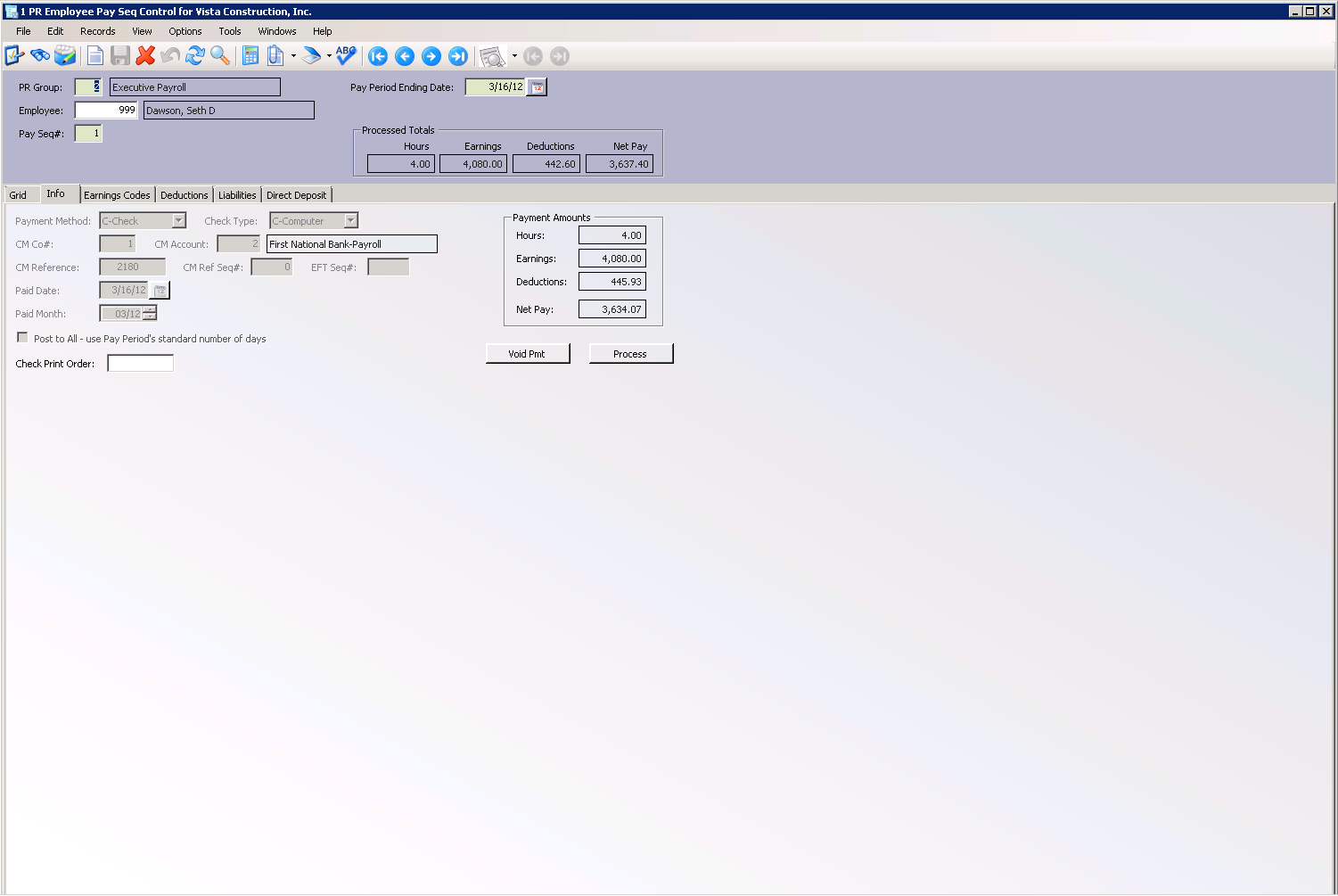
Task: Click the Executive Payroll description field
Action: [x=195, y=87]
